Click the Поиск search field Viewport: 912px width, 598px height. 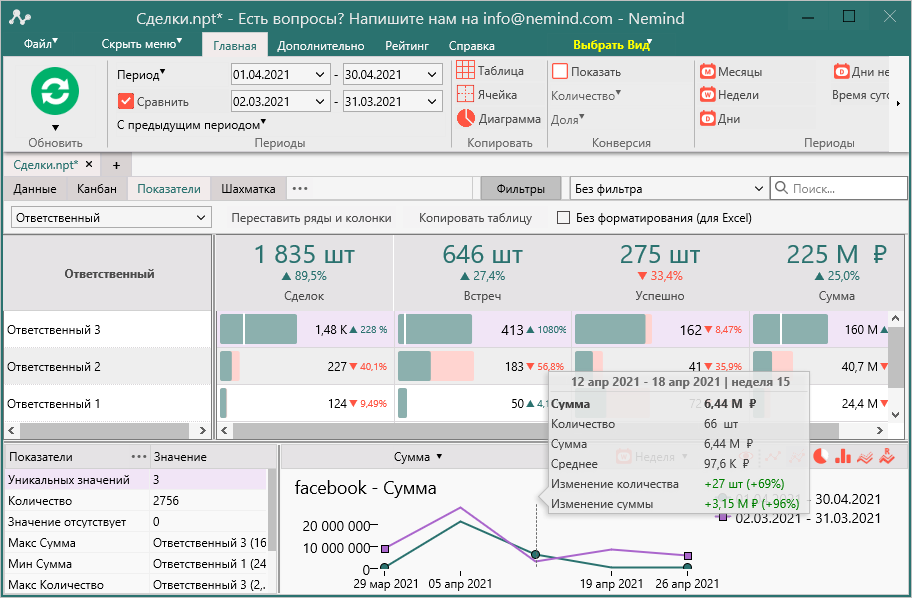point(845,189)
